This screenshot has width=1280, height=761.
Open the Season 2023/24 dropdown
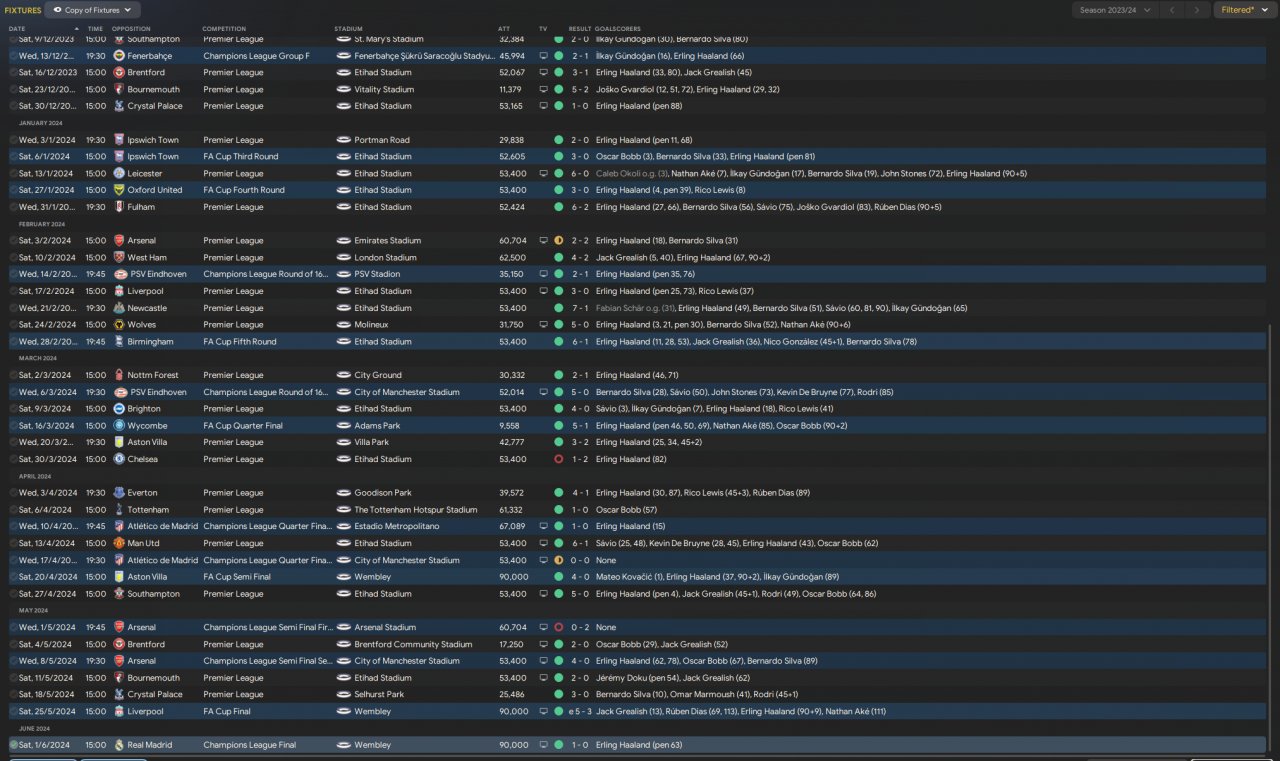tap(1114, 10)
